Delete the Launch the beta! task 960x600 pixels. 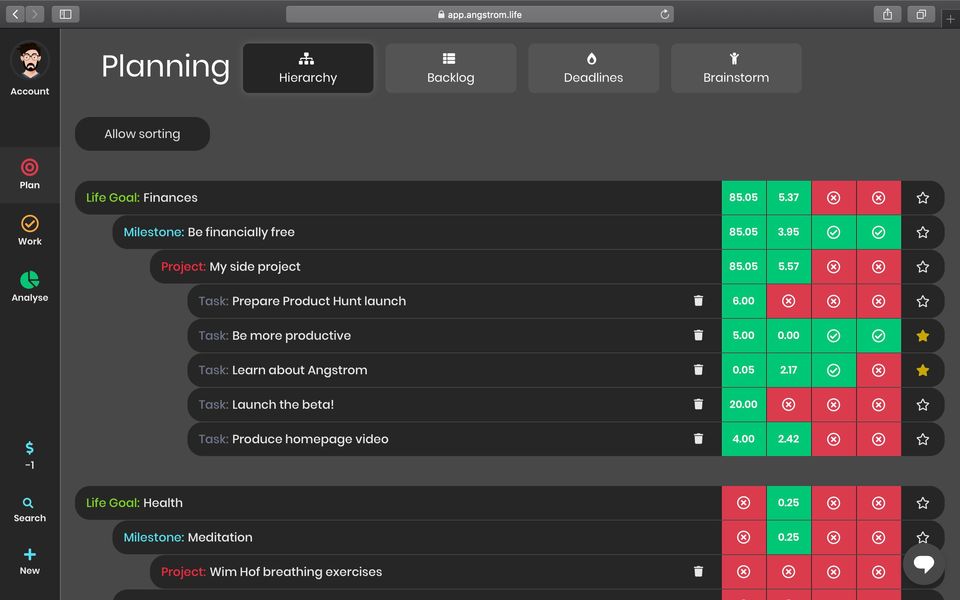(x=698, y=404)
